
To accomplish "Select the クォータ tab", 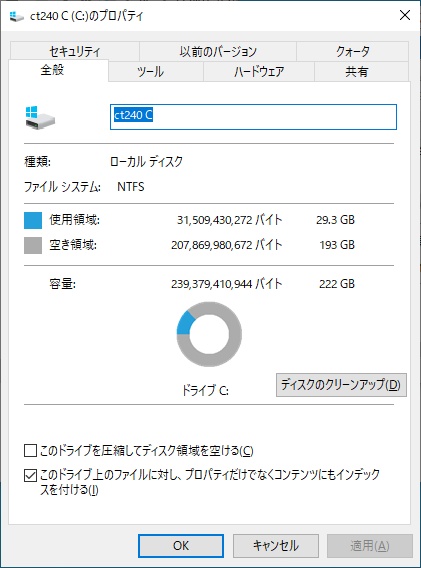I will pos(353,51).
